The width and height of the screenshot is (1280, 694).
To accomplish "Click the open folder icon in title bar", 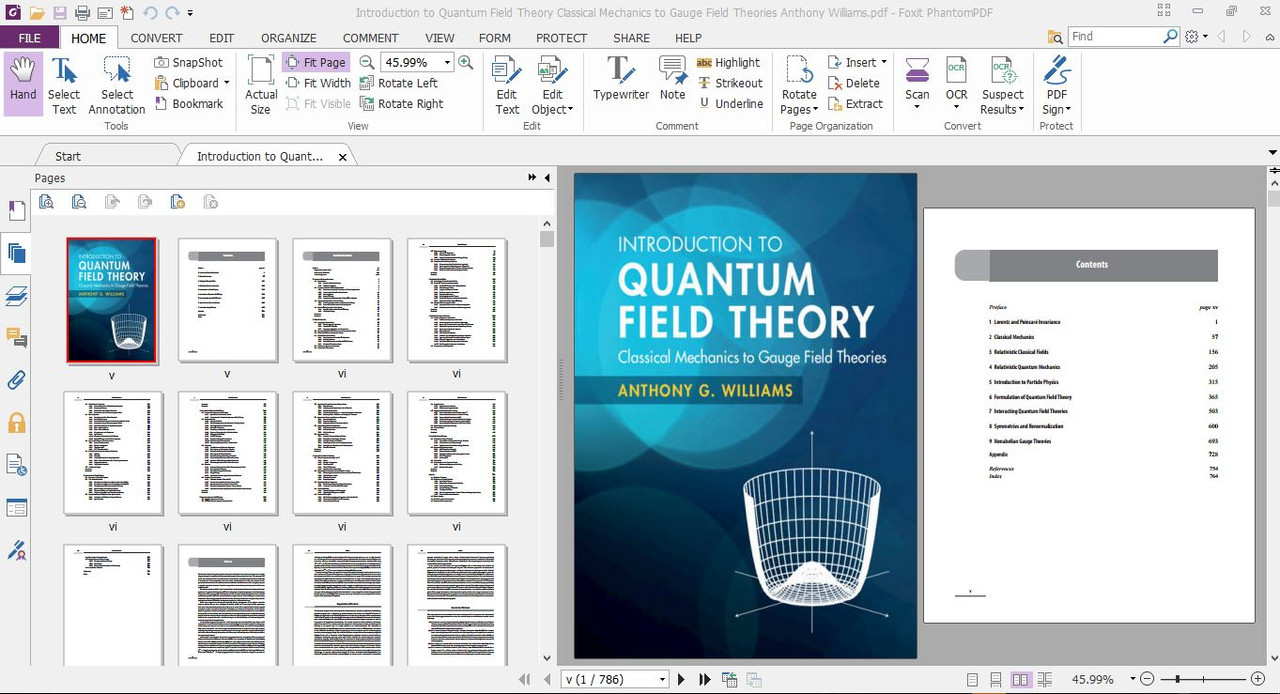I will tap(37, 13).
